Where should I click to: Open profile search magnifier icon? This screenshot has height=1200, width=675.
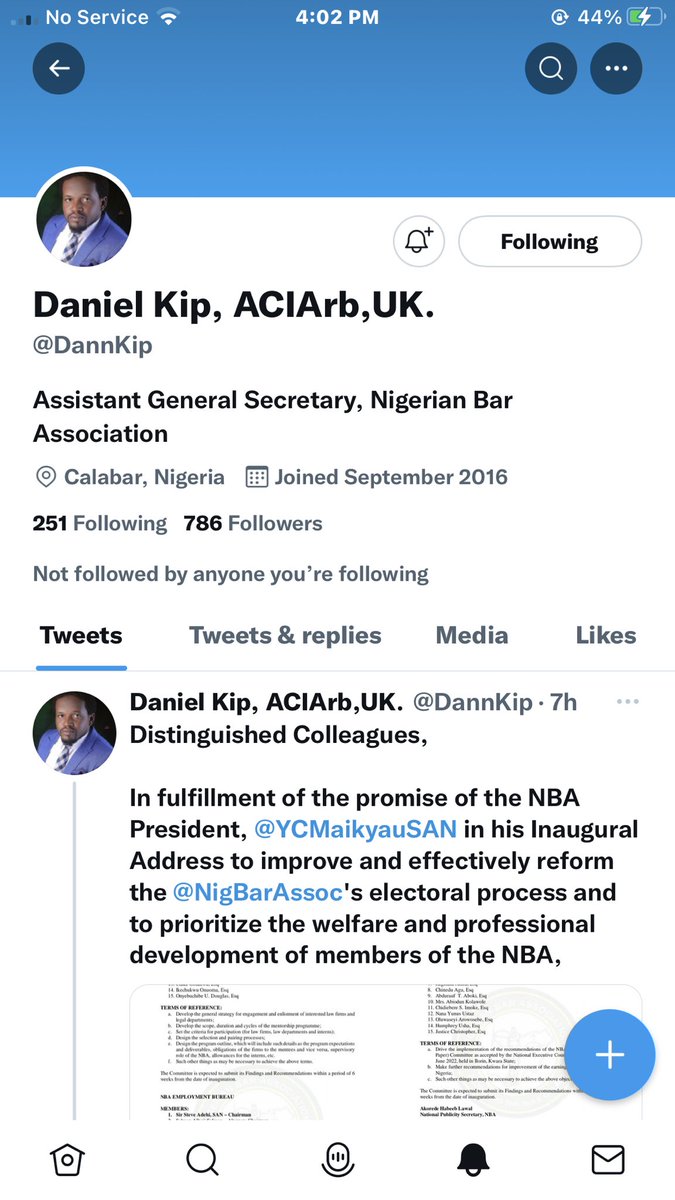[x=551, y=68]
